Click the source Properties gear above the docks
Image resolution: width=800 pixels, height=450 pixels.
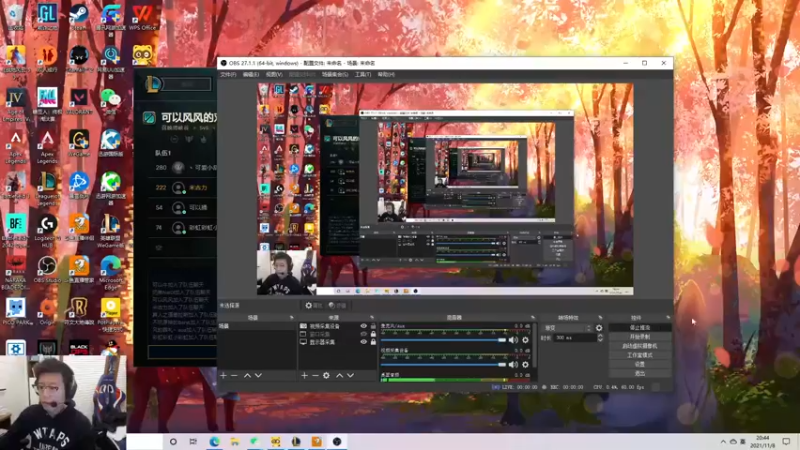[x=313, y=305]
